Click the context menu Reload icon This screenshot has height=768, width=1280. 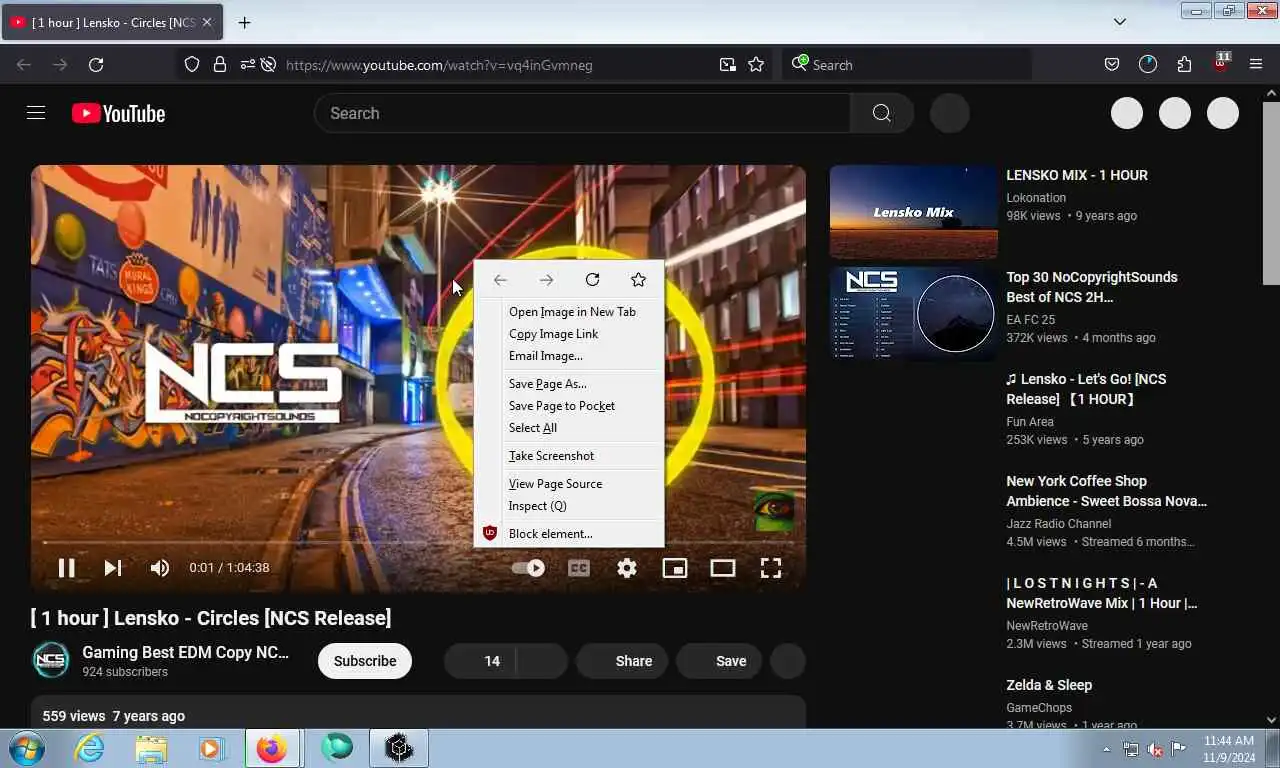[x=592, y=280]
